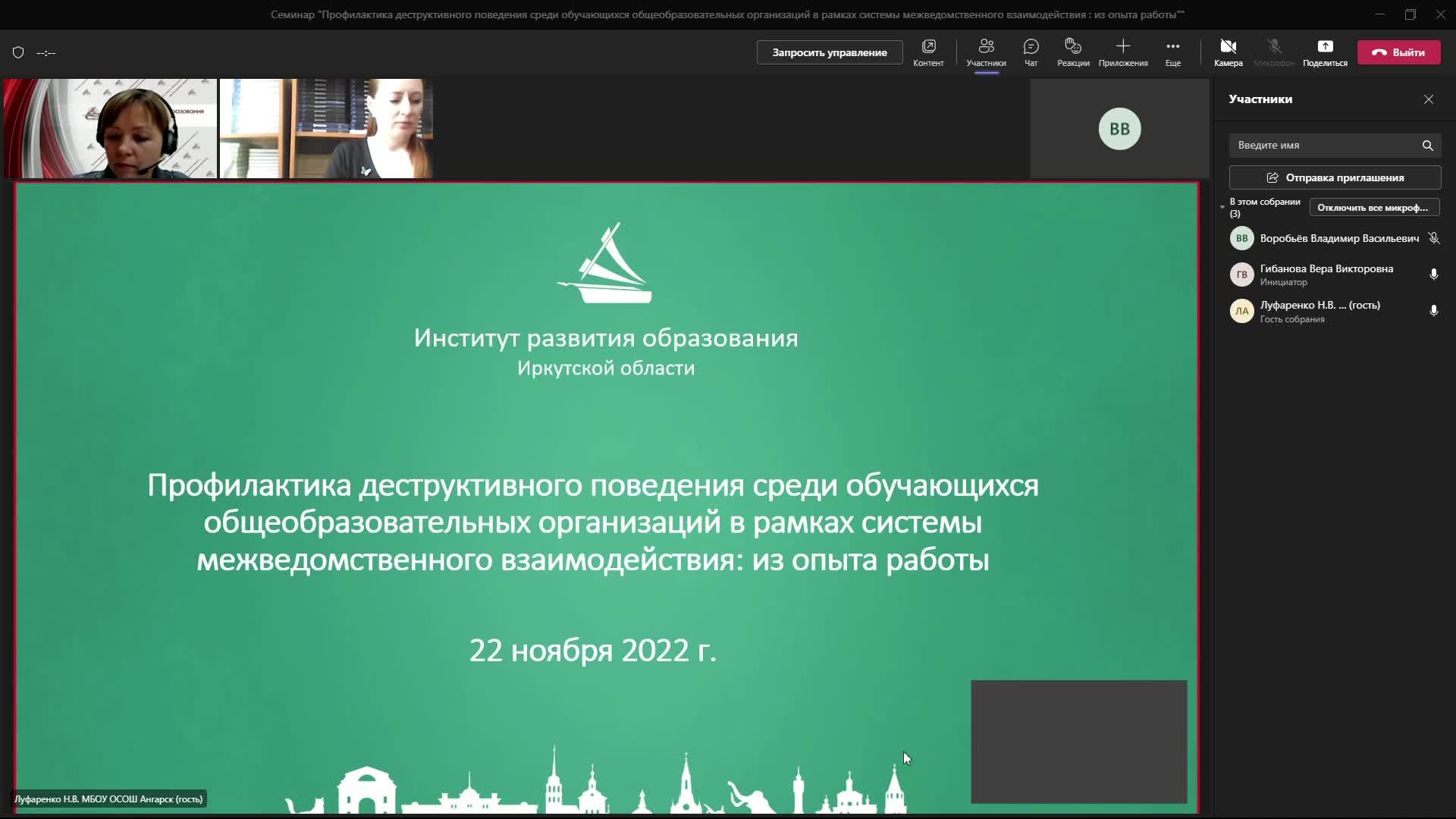Mute Гибанова Вера Викторовна

click(x=1434, y=274)
